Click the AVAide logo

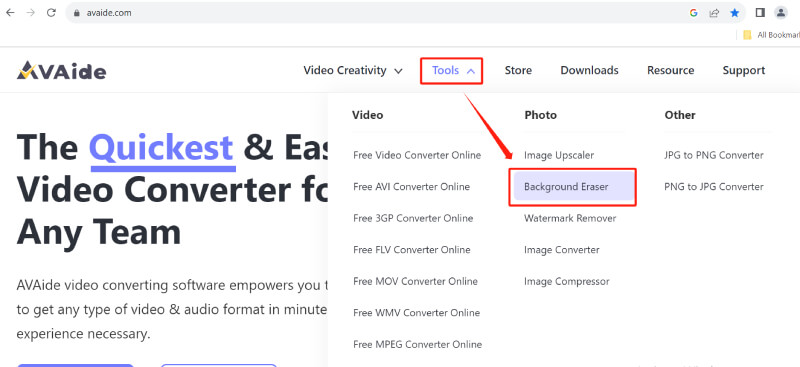pos(61,70)
